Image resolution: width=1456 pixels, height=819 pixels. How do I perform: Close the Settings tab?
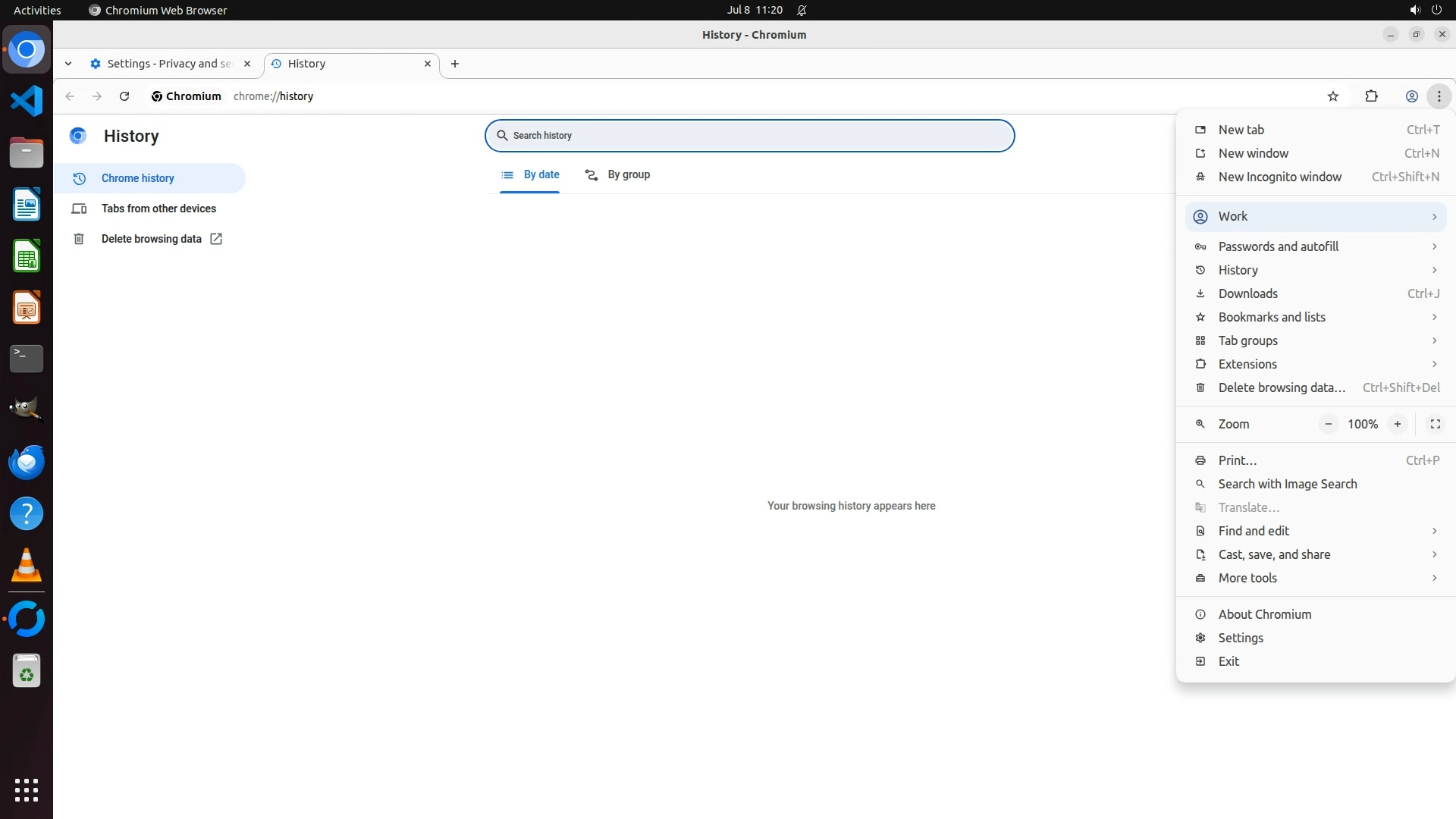click(x=246, y=64)
